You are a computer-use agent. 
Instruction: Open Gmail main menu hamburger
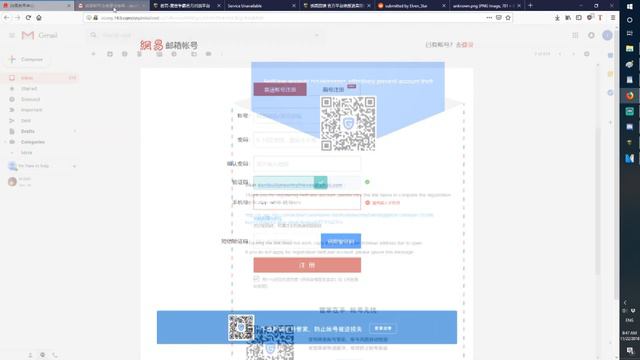tap(12, 36)
